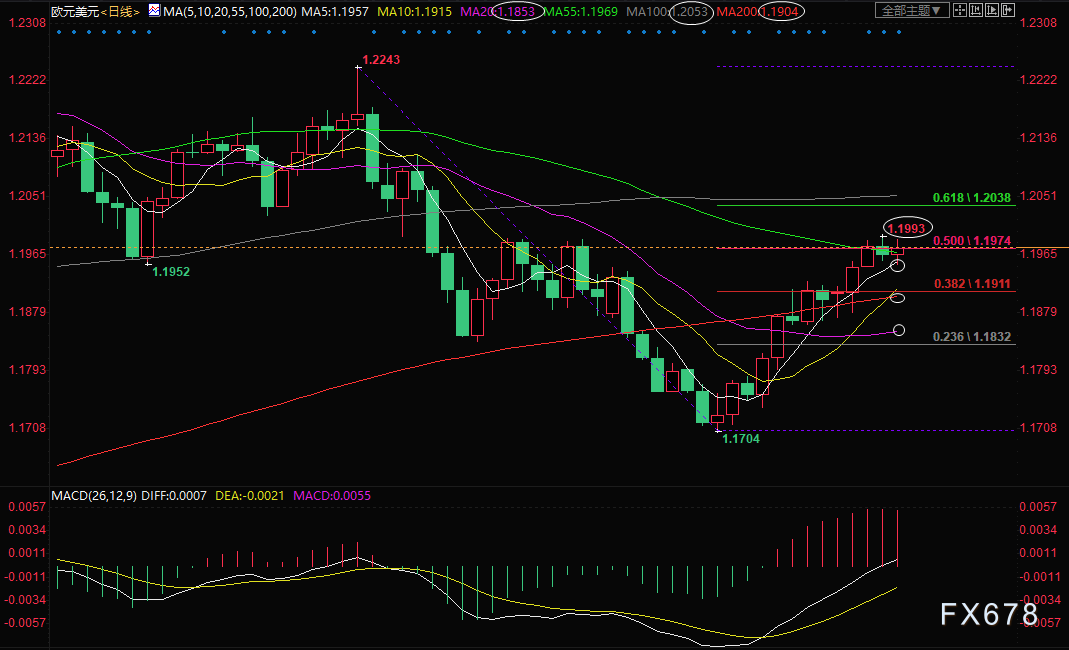The image size is (1069, 650).
Task: Click the MA10:1.1915 value
Action: 415,12
